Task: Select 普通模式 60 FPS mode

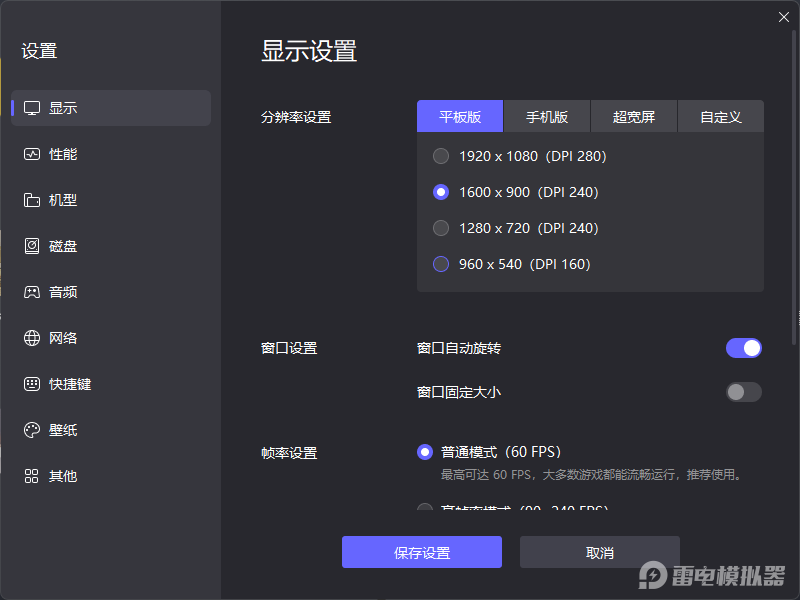Action: [424, 452]
